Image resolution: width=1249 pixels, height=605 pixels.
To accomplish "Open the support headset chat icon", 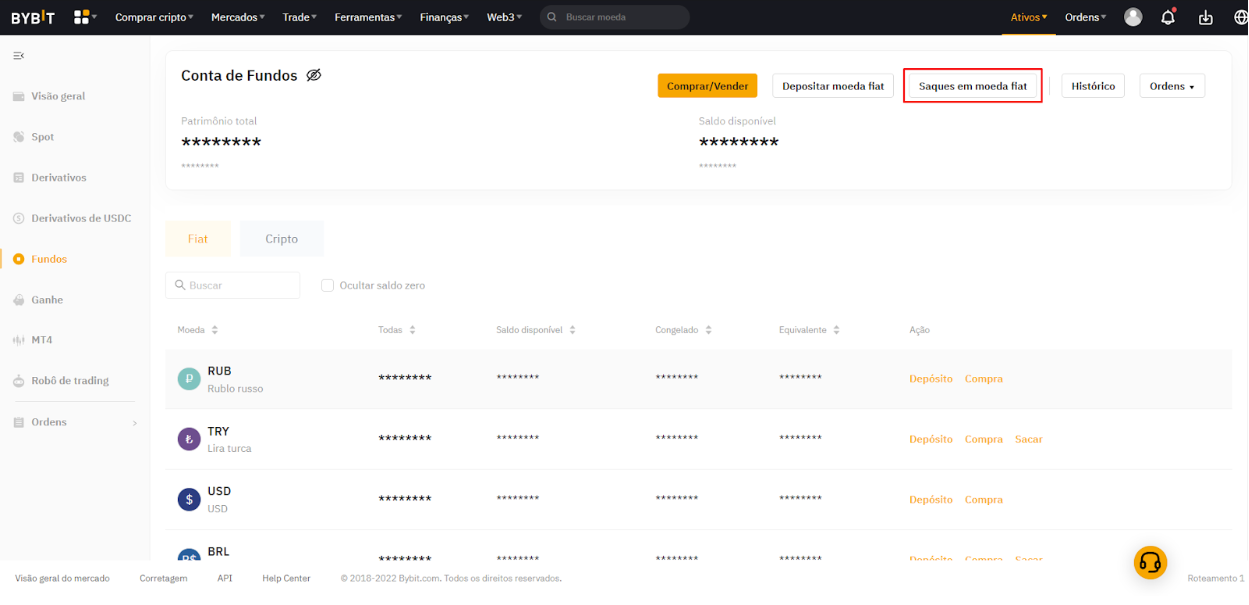I will click(x=1150, y=563).
